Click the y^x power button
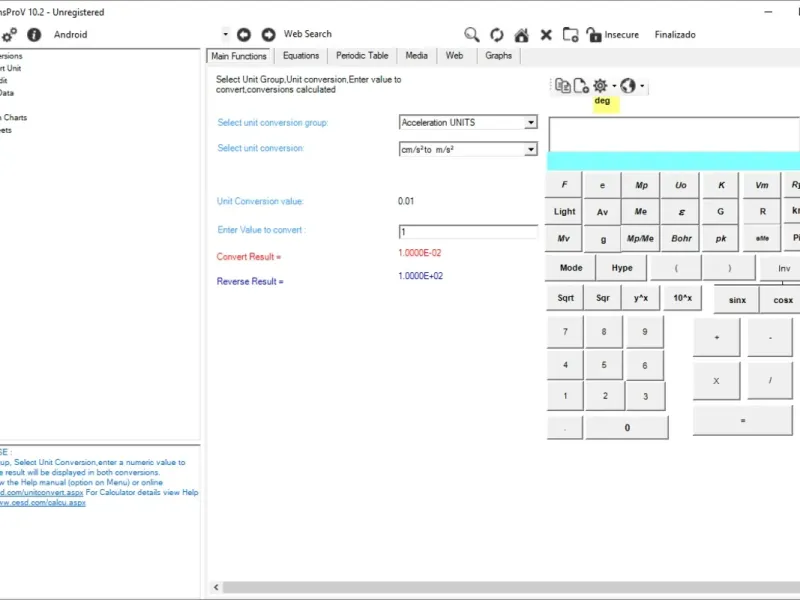800x600 pixels. 640,298
